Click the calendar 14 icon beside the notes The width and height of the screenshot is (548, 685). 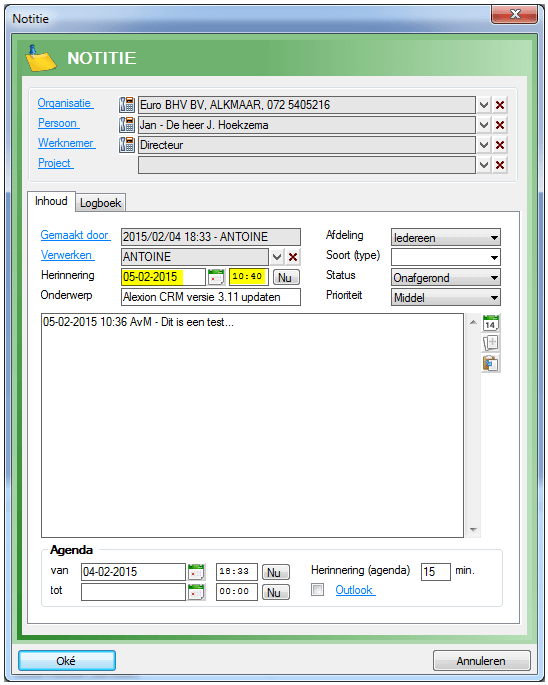click(491, 323)
